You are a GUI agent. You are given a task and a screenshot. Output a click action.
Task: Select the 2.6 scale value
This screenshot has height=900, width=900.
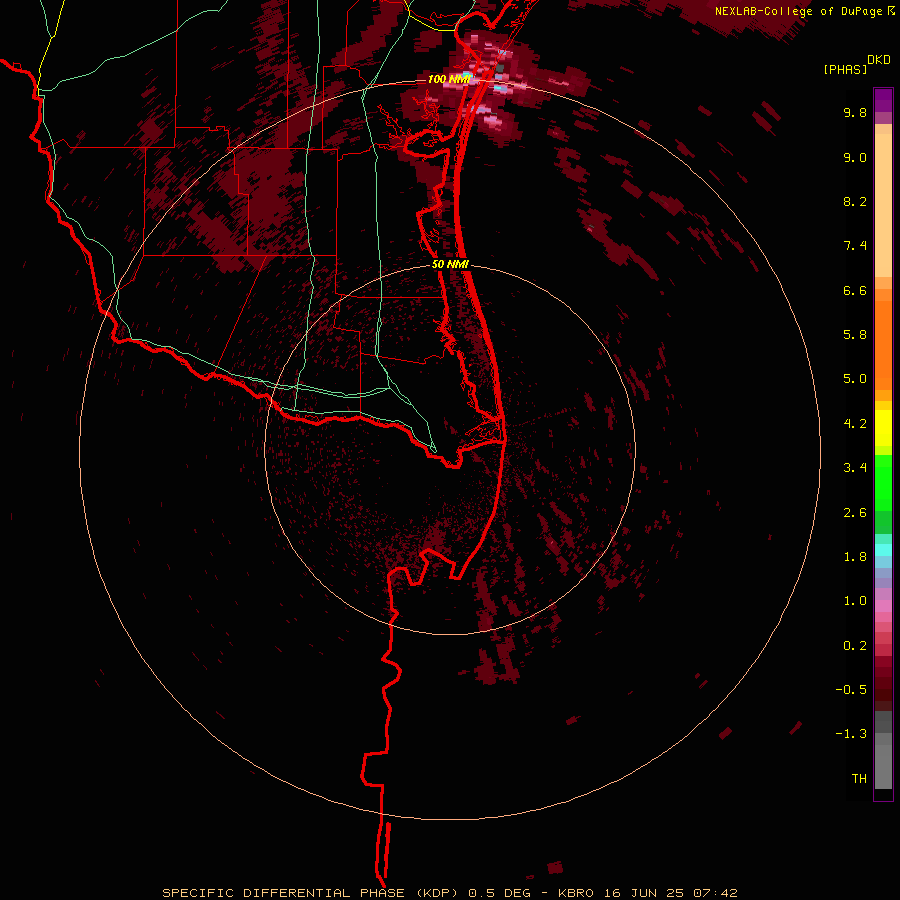click(x=855, y=513)
